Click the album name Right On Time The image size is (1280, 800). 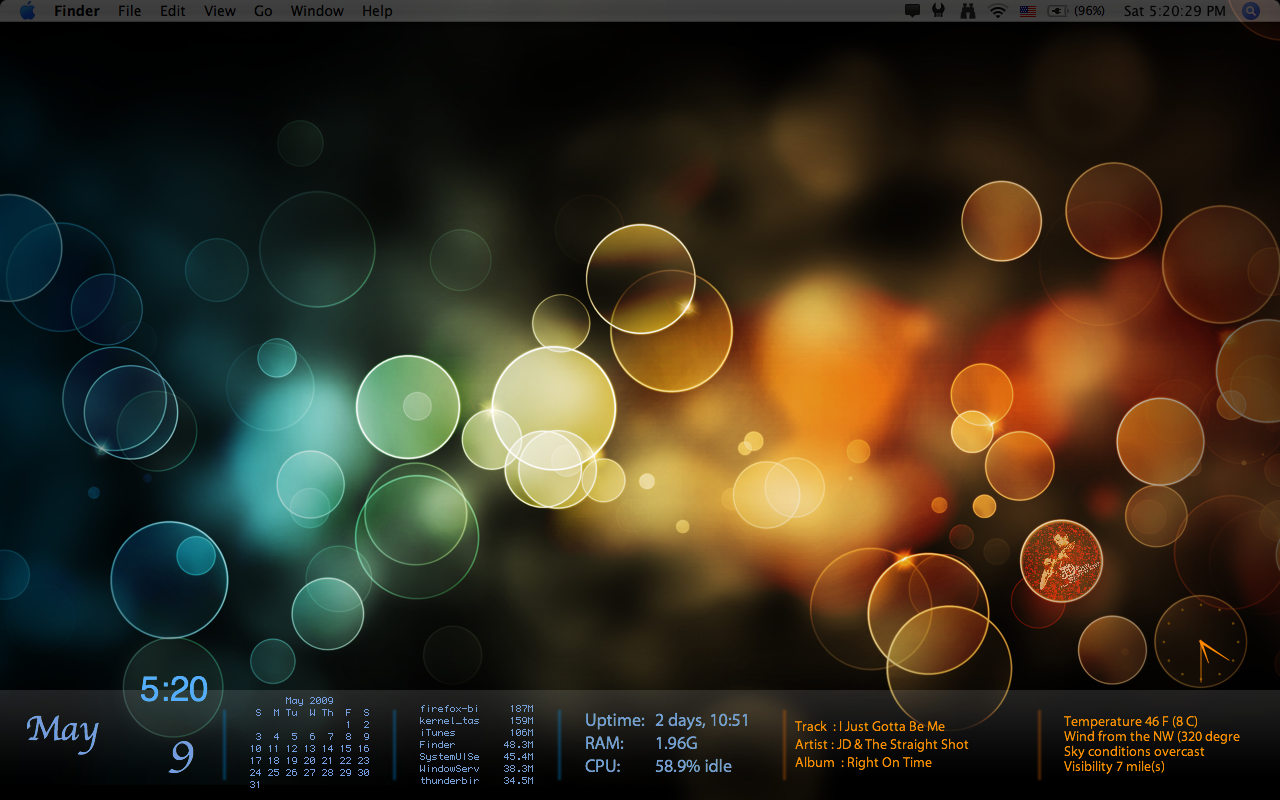(889, 762)
